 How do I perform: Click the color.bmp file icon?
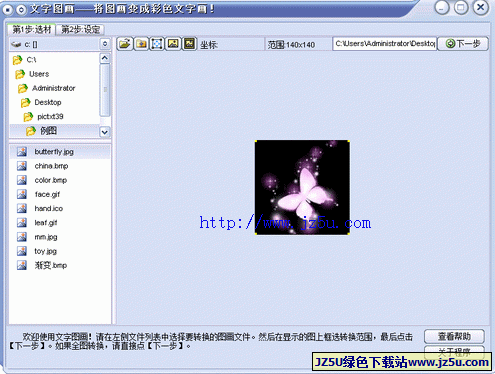click(22, 180)
